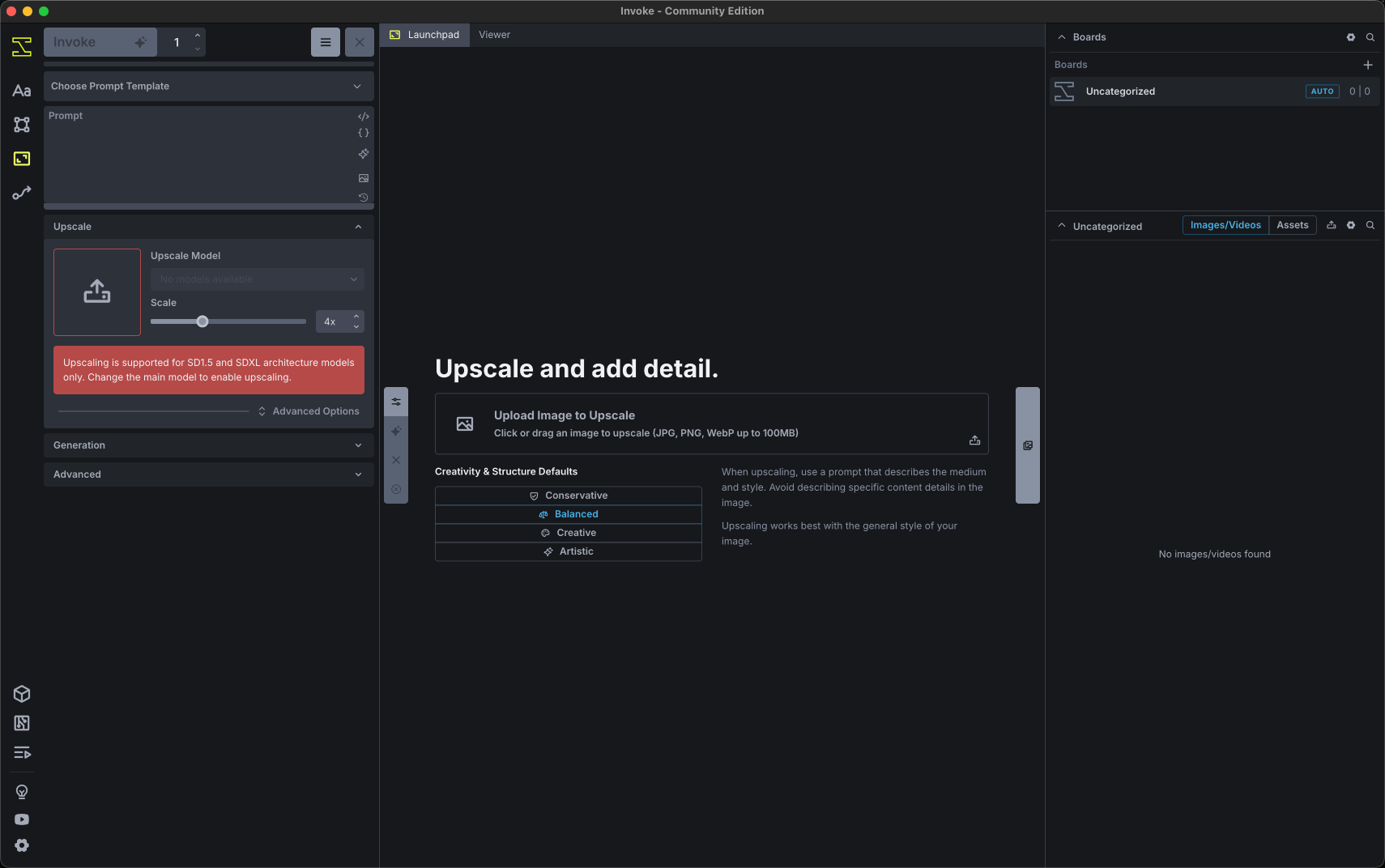Click the cancel current item X button
The width and height of the screenshot is (1385, 868).
click(x=360, y=42)
